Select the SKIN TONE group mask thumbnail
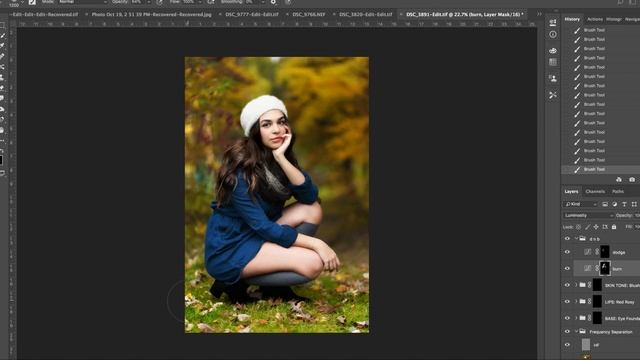This screenshot has height=360, width=640. [x=597, y=285]
